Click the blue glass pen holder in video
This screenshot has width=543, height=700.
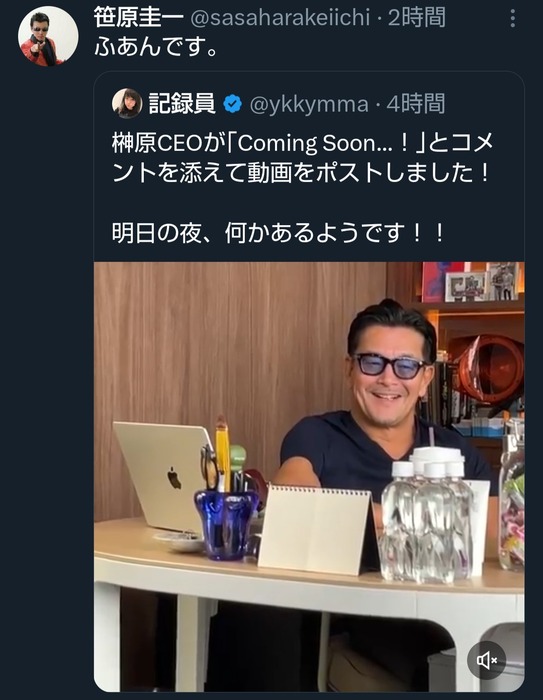[226, 525]
